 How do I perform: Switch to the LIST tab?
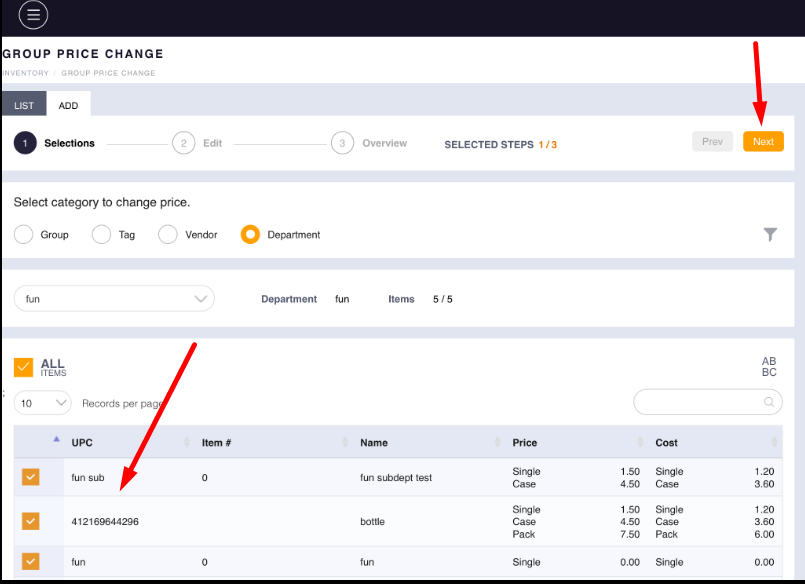(24, 105)
